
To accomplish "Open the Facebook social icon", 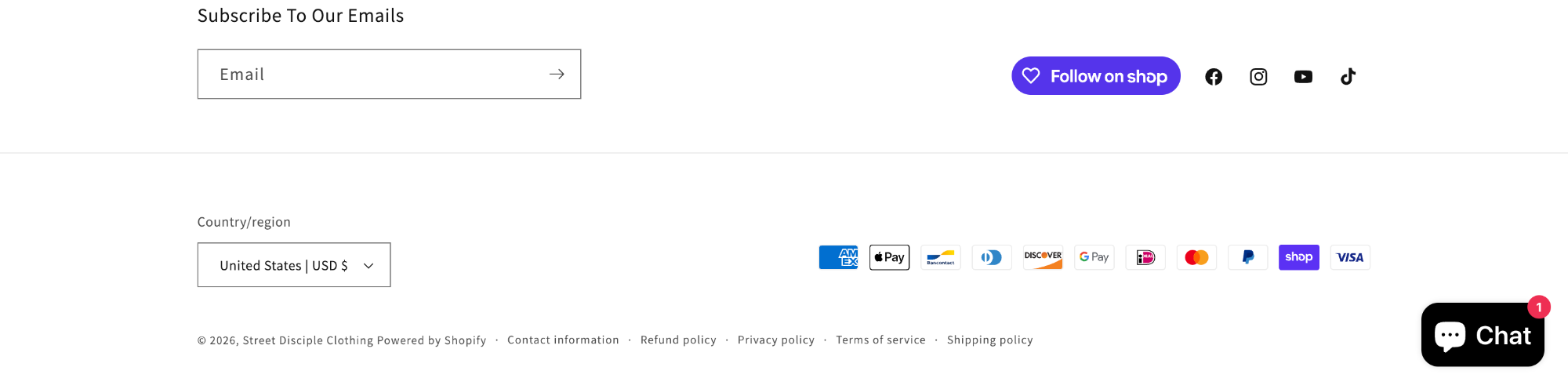I will click(x=1214, y=77).
